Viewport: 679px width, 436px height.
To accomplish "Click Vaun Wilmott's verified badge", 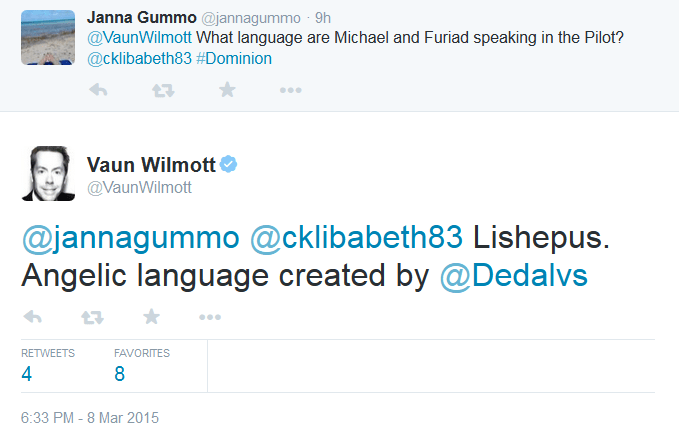I will pyautogui.click(x=228, y=165).
